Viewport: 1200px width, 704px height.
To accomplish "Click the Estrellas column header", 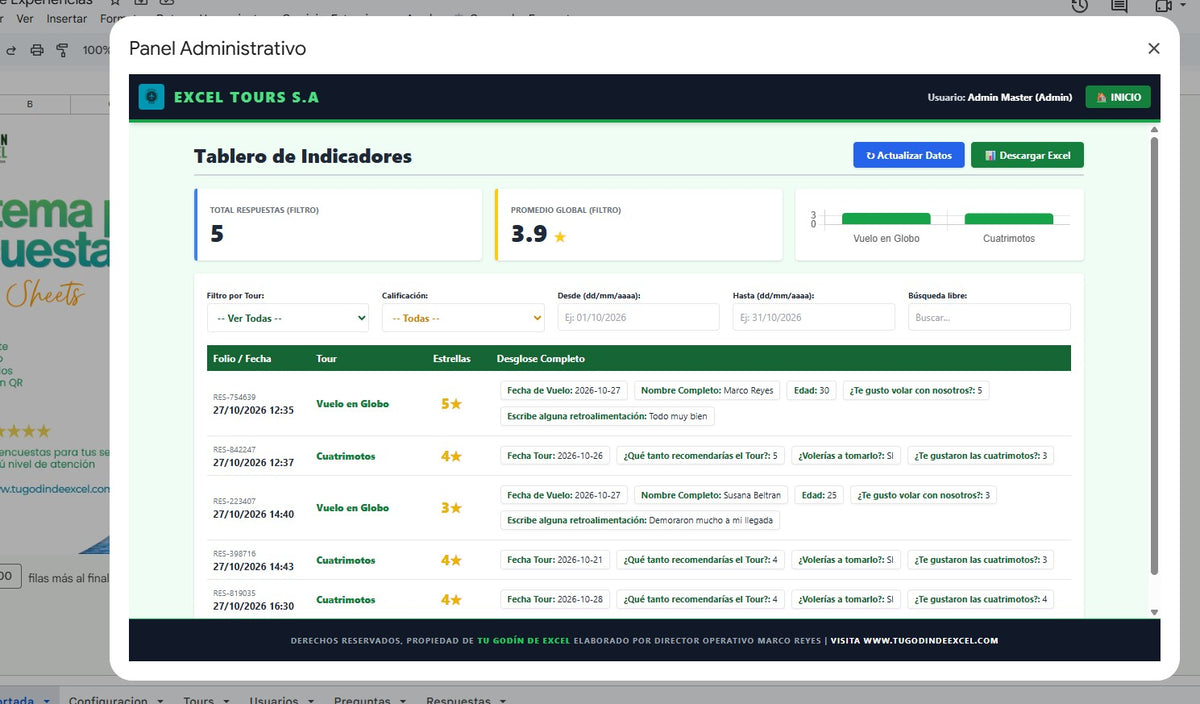I will 452,358.
